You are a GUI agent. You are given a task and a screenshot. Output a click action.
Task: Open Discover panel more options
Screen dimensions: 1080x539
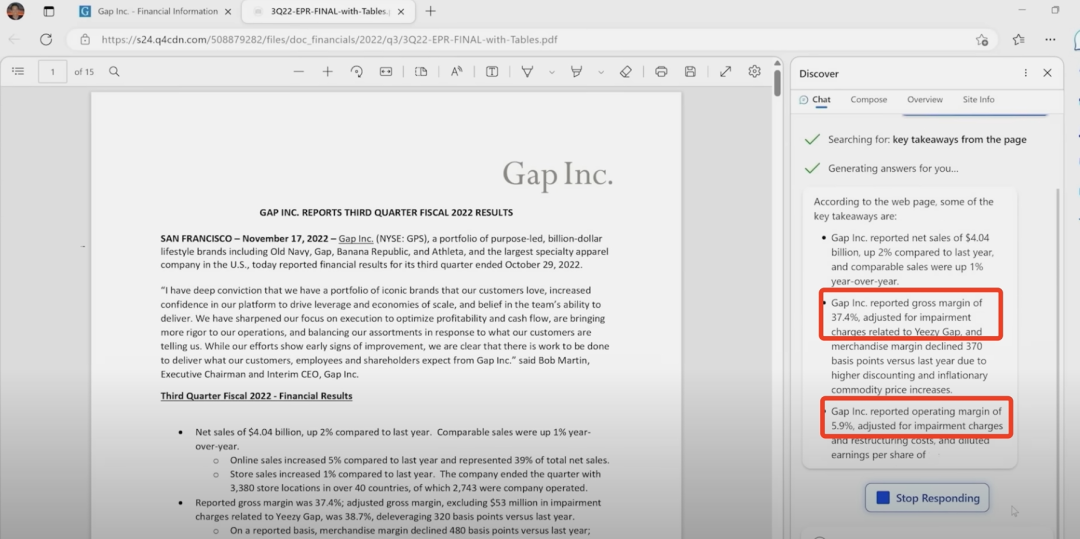pyautogui.click(x=1026, y=73)
